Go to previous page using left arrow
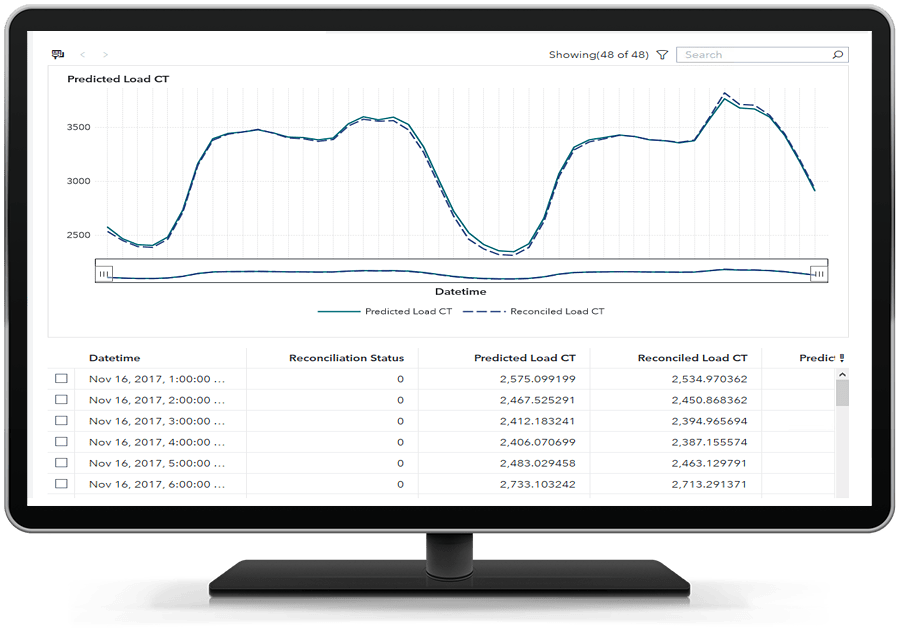This screenshot has height=629, width=900. click(x=83, y=55)
